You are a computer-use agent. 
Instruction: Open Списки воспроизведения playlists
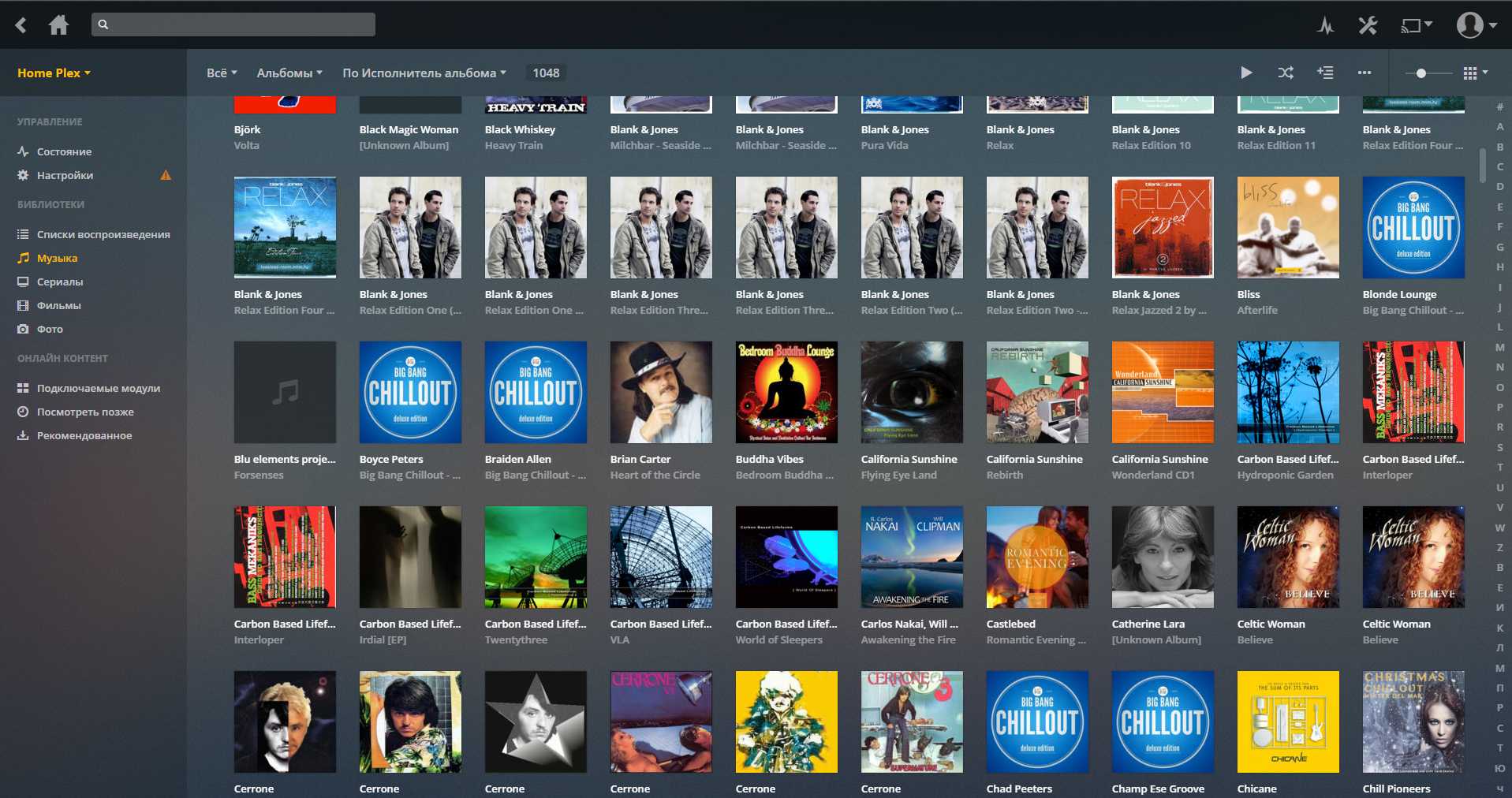pos(103,234)
